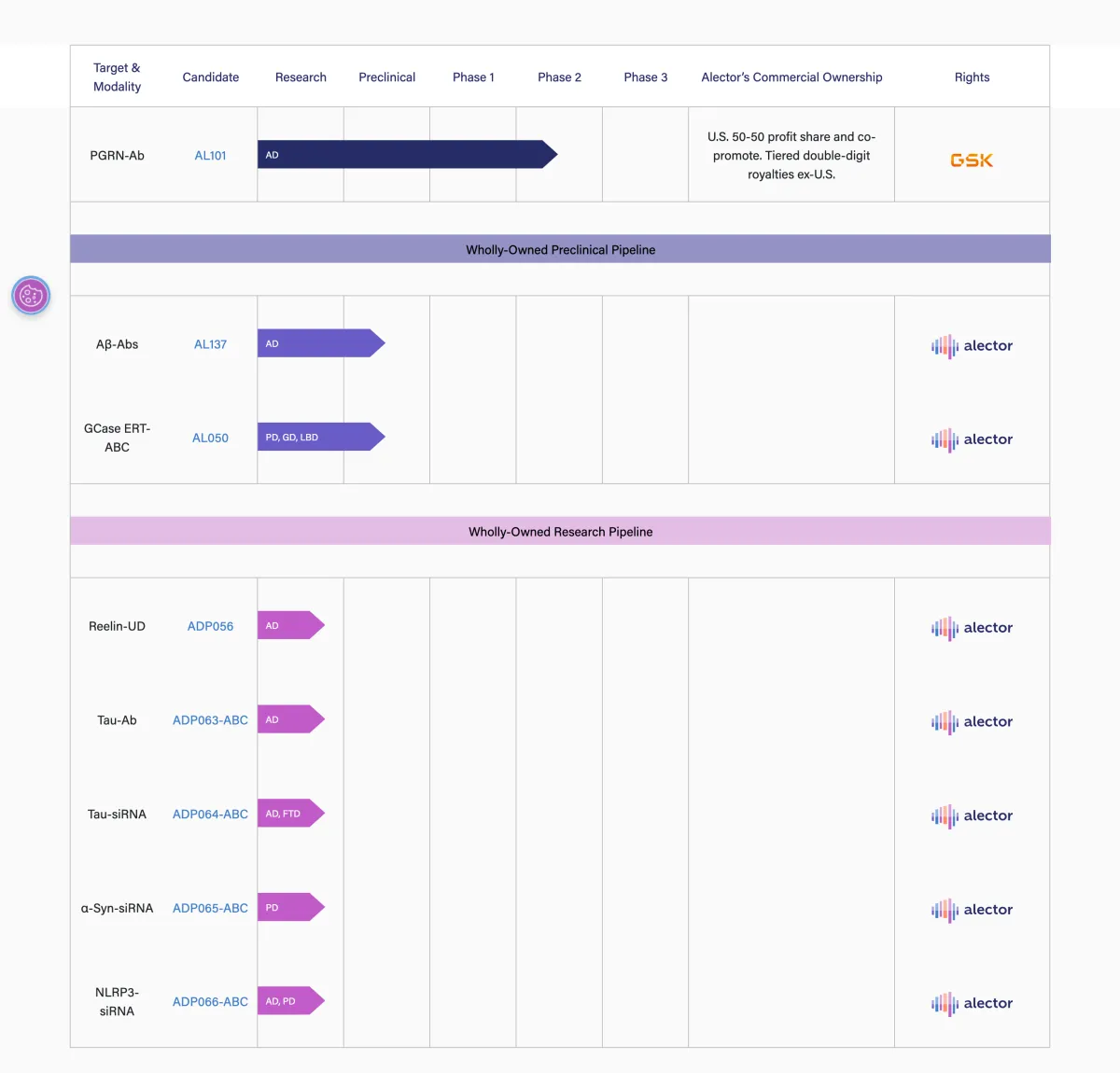Click the alector logo in AL050 row

[x=972, y=439]
